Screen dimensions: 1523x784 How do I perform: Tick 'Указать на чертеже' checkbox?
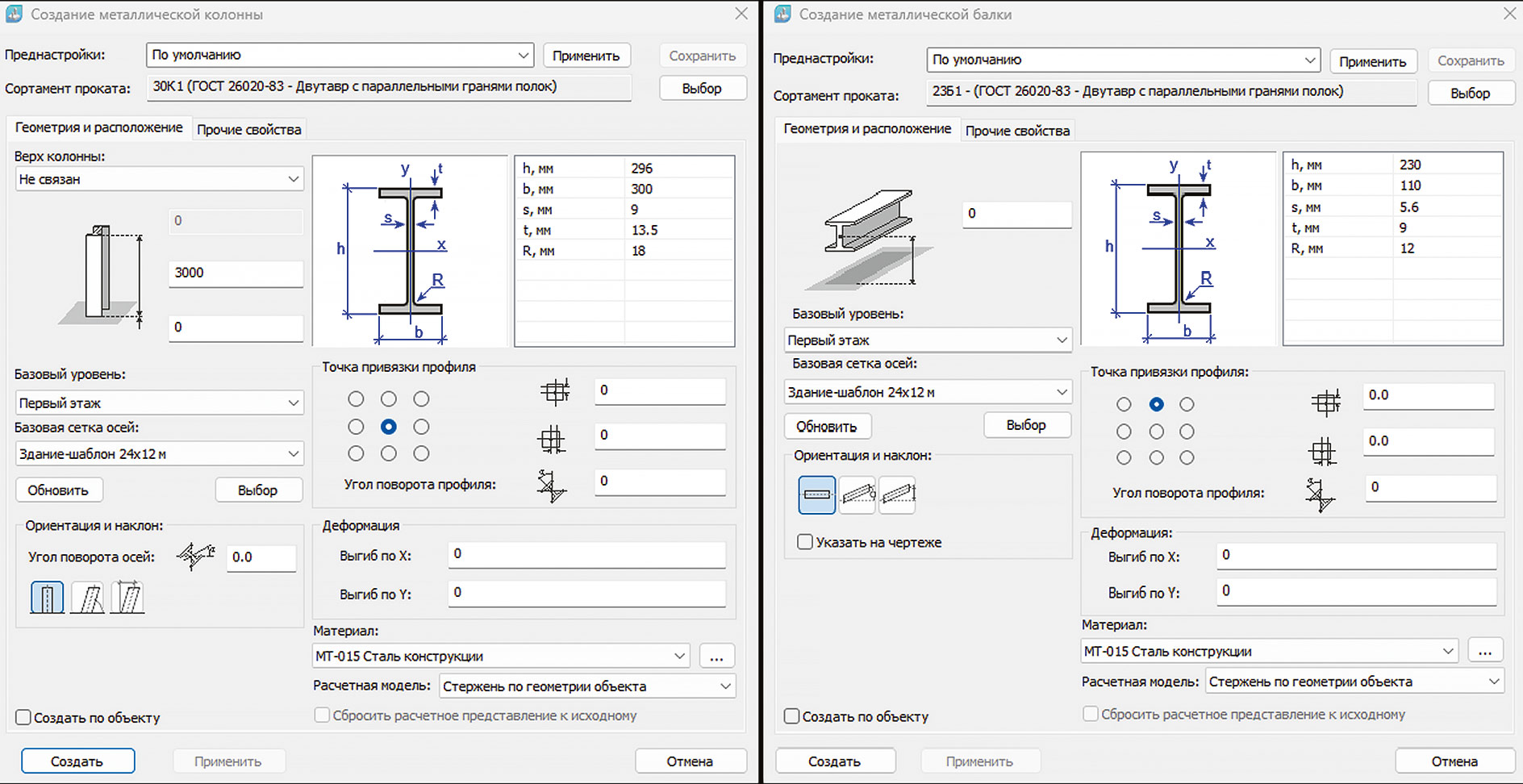click(805, 542)
